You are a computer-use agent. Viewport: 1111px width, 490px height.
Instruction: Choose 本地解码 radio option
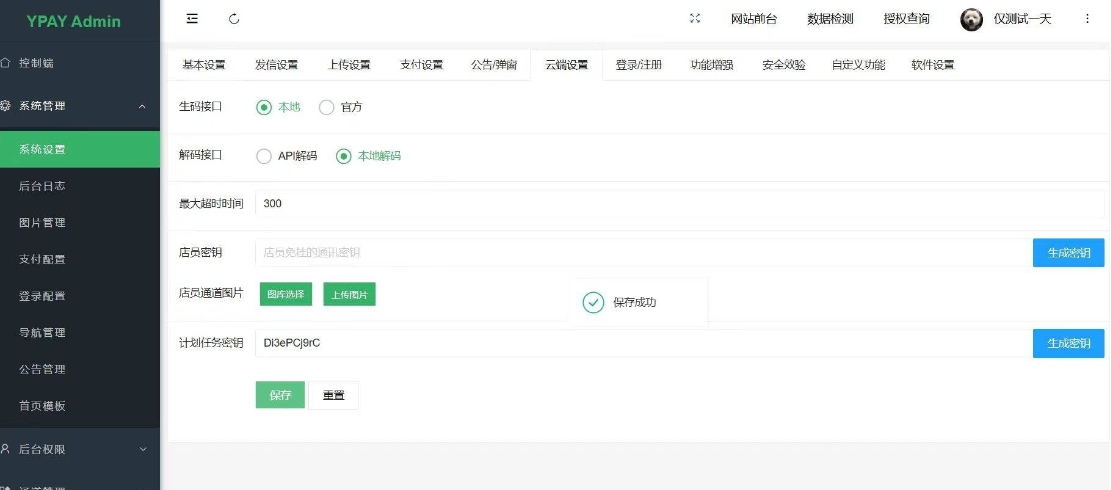344,156
